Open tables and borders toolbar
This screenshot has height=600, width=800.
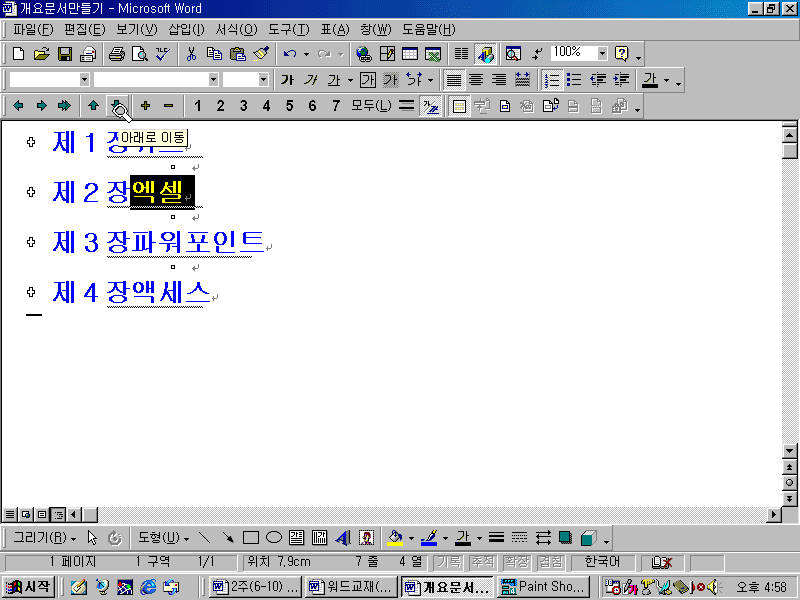click(x=387, y=54)
